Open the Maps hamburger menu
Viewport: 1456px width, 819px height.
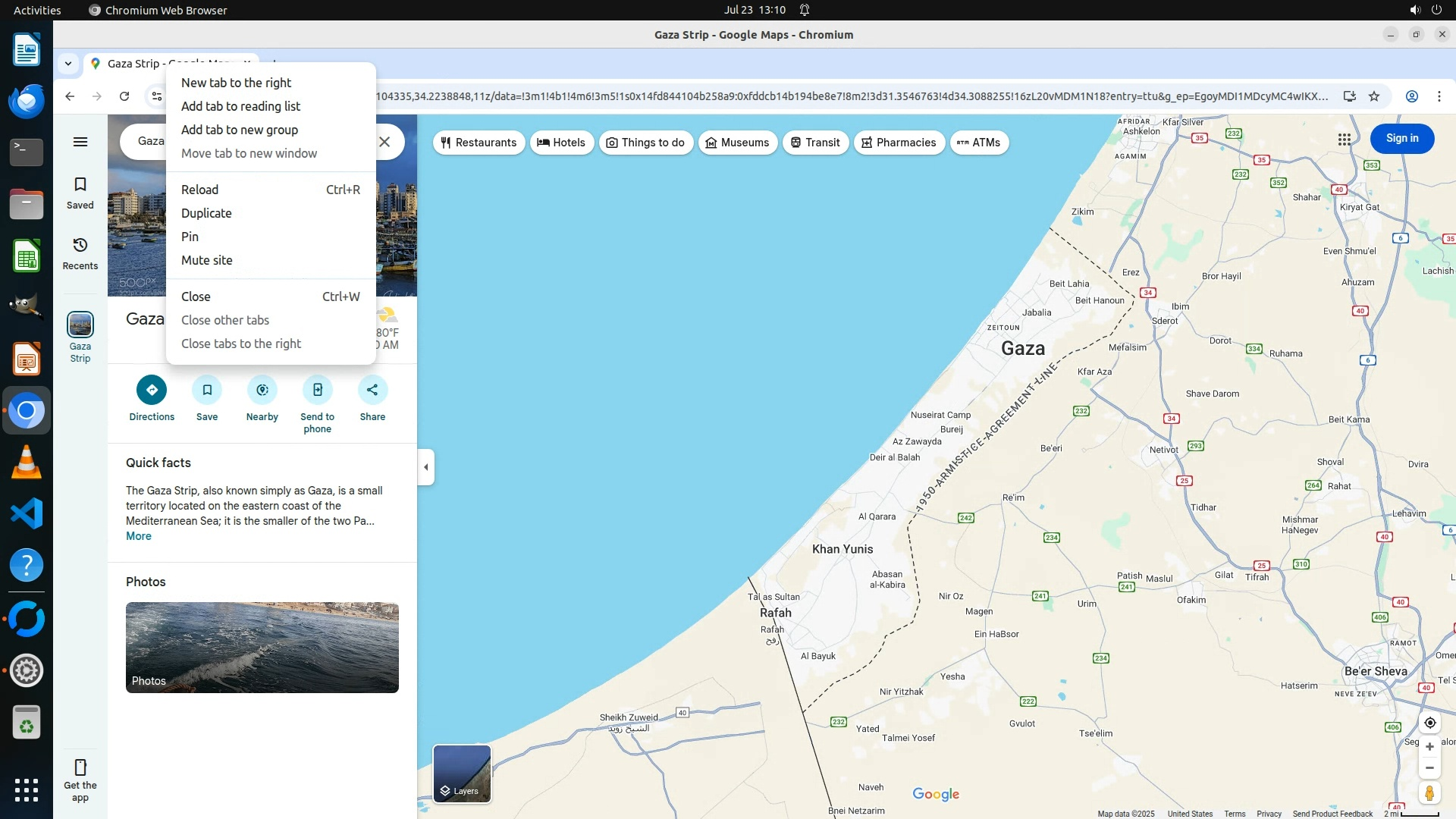[80, 142]
